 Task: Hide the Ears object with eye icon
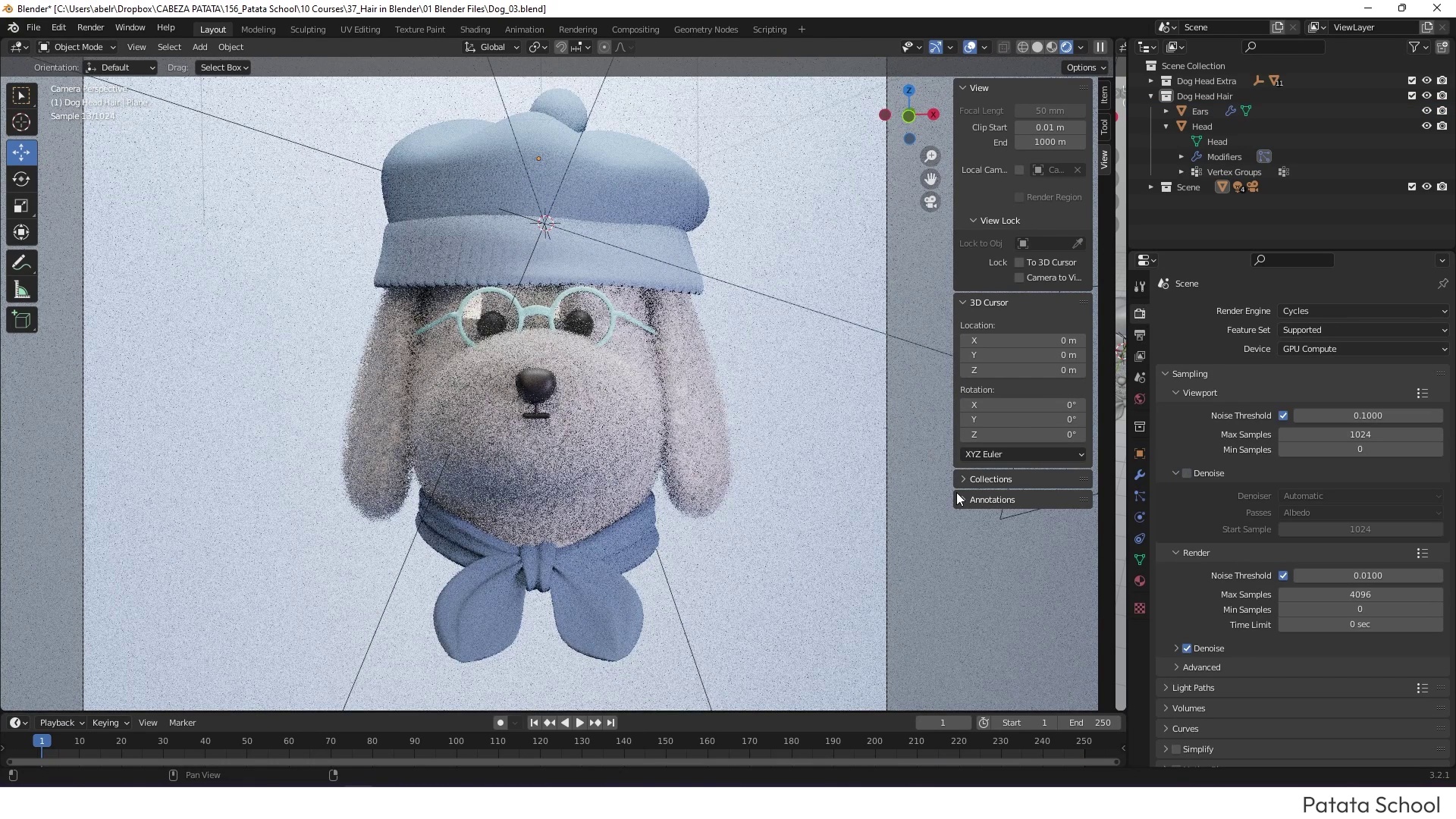(1426, 111)
